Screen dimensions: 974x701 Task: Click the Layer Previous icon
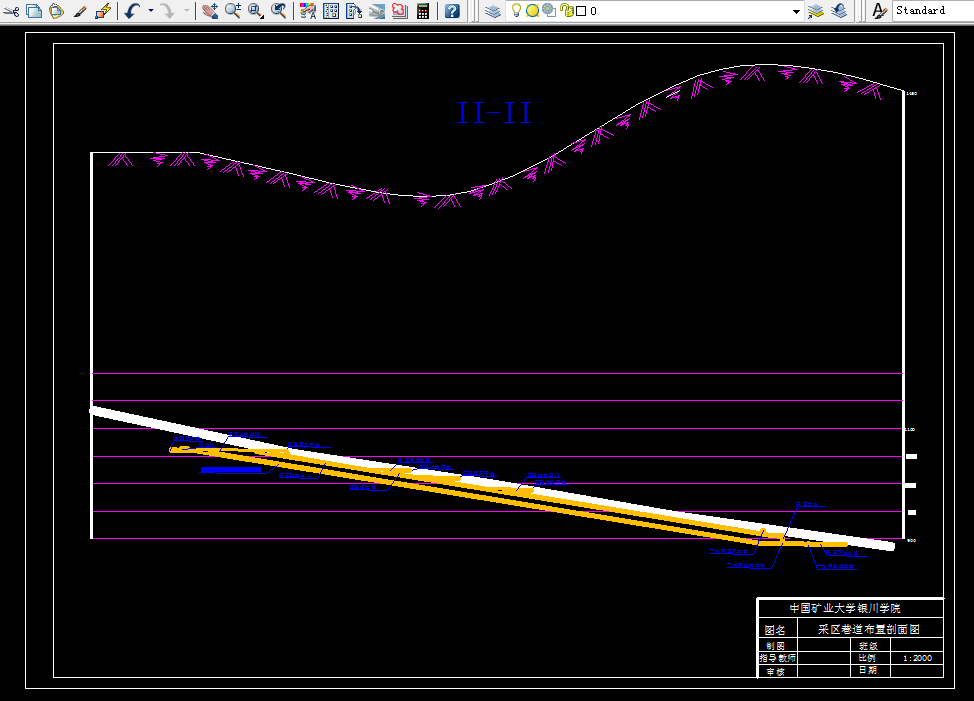point(839,11)
